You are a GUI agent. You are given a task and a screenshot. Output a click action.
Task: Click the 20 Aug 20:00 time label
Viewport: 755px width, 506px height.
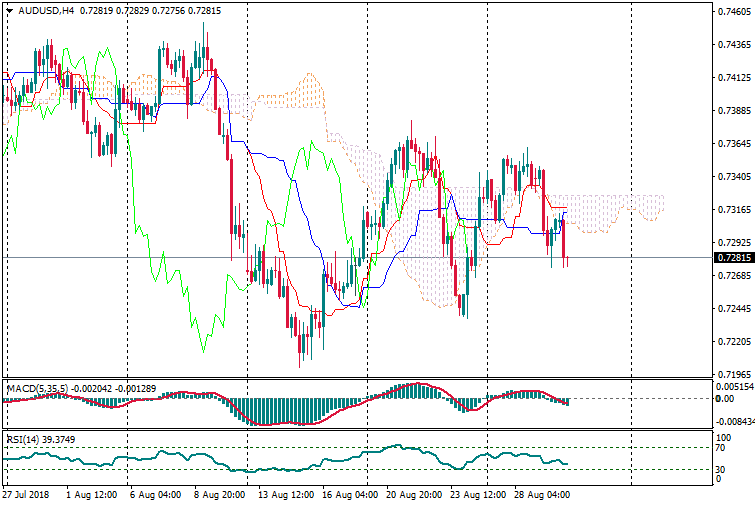(x=415, y=495)
